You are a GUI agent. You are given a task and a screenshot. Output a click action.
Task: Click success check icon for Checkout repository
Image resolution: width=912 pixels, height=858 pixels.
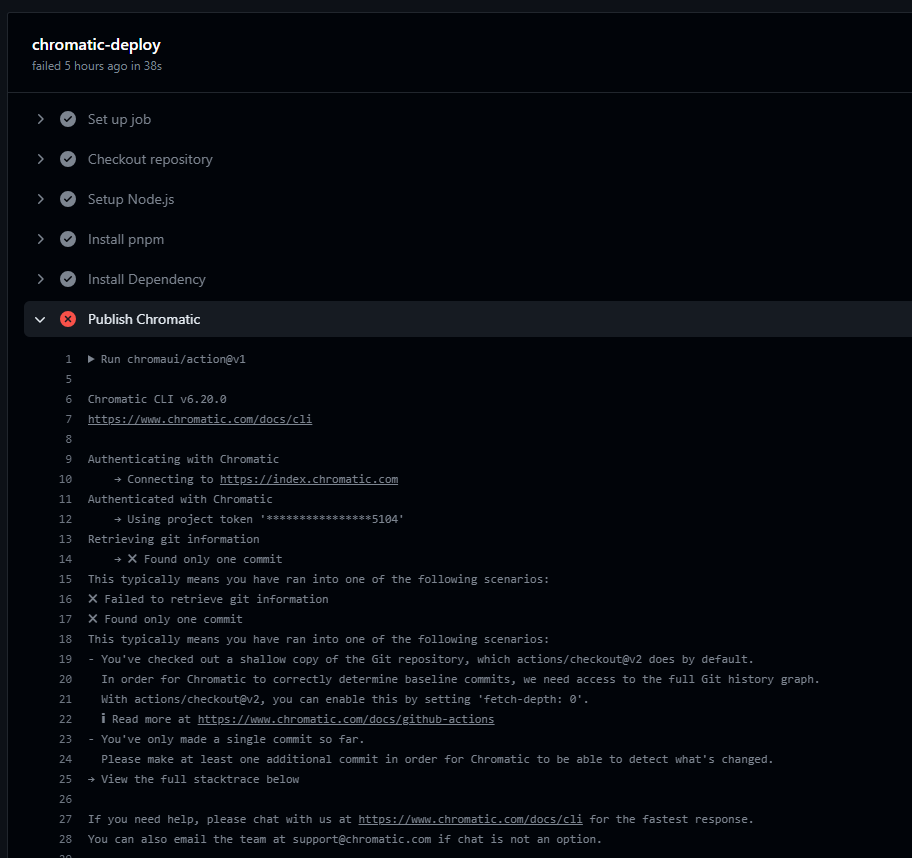(x=68, y=159)
